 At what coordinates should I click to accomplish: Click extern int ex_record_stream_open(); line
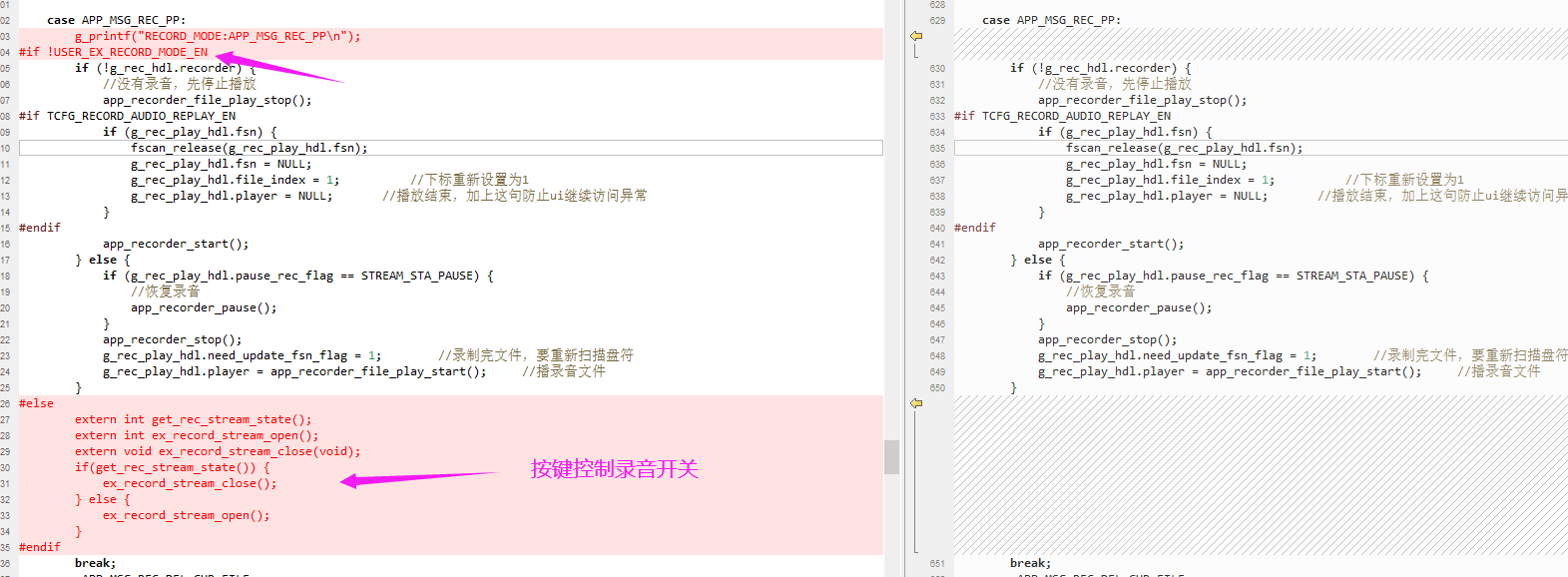pos(197,435)
